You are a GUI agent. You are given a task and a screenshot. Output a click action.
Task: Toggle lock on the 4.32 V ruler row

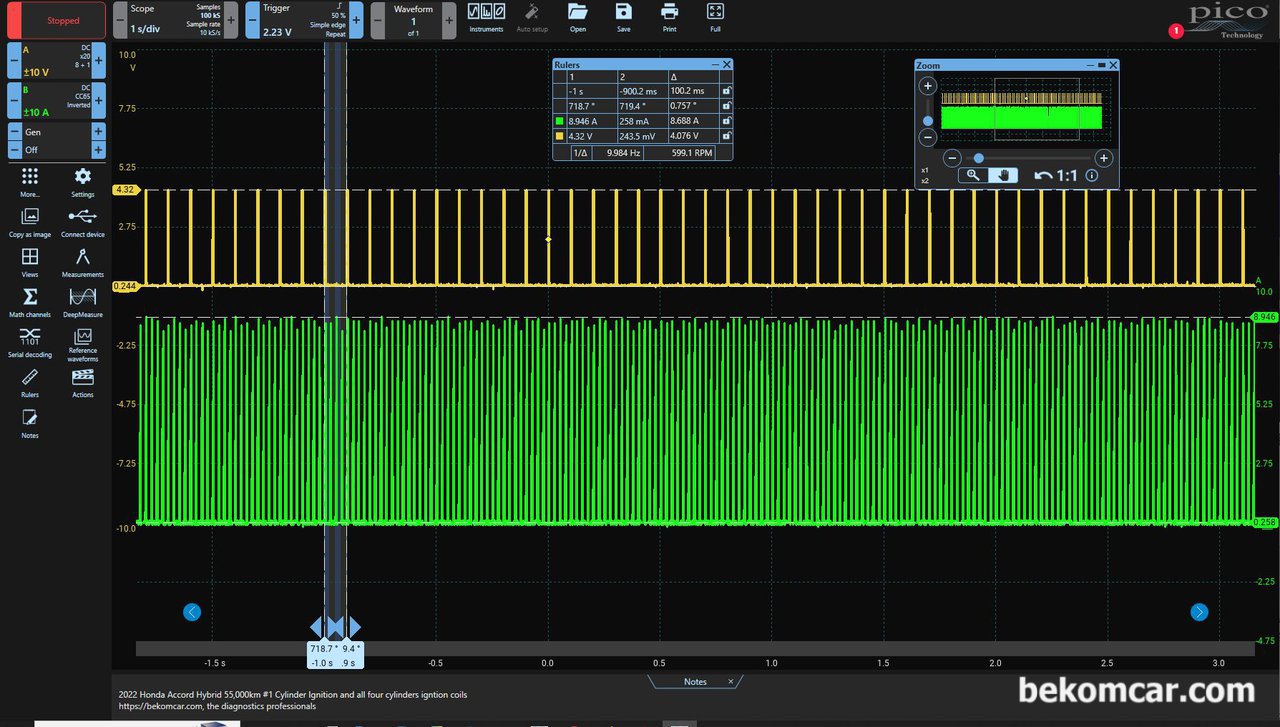click(726, 136)
